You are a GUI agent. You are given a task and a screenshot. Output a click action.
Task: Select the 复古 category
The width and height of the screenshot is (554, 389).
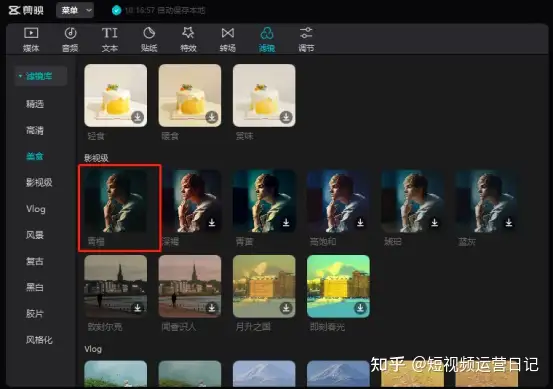35,261
